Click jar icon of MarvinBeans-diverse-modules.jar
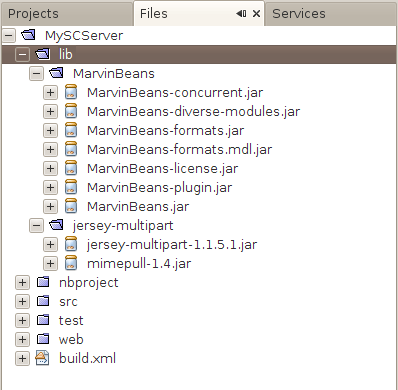Screen dimensions: 398x390 [71, 111]
